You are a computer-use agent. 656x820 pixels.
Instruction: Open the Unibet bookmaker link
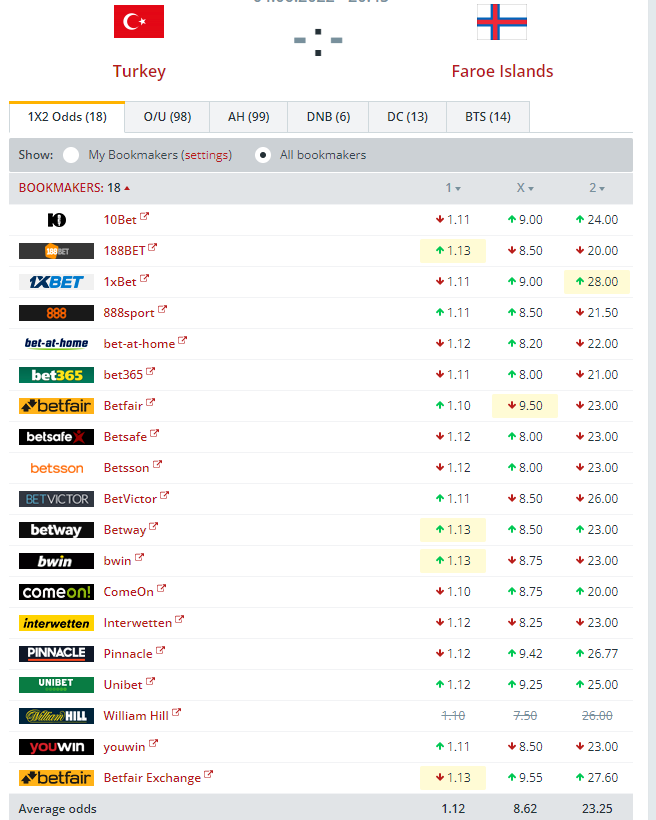[123, 685]
